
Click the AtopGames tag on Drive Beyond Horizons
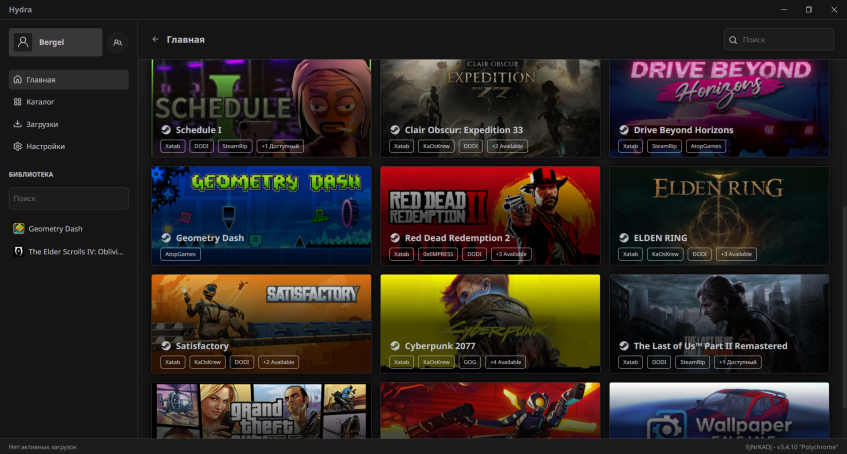click(x=707, y=146)
